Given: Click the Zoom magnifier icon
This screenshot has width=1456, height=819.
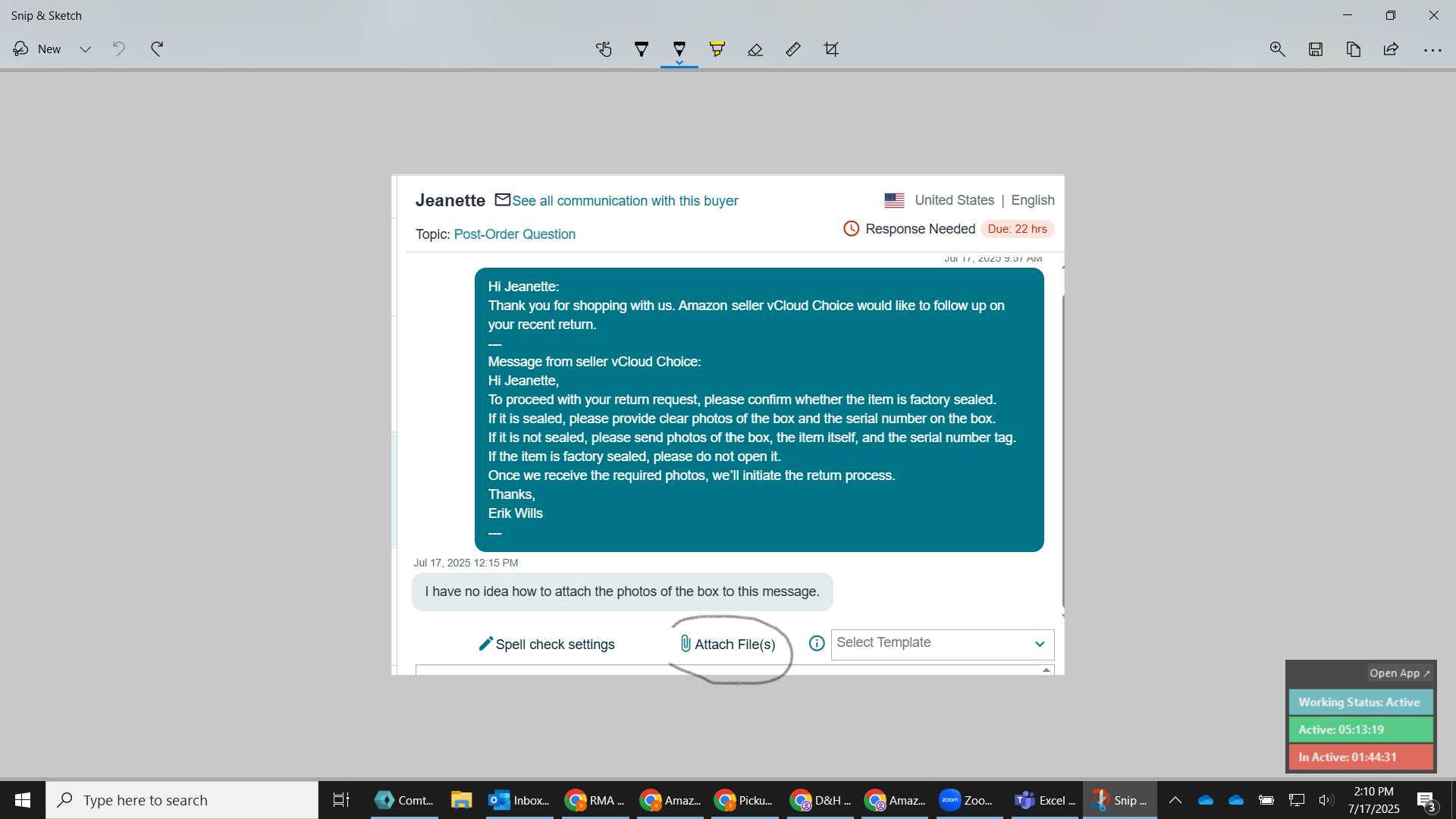Looking at the screenshot, I should pyautogui.click(x=1278, y=49).
